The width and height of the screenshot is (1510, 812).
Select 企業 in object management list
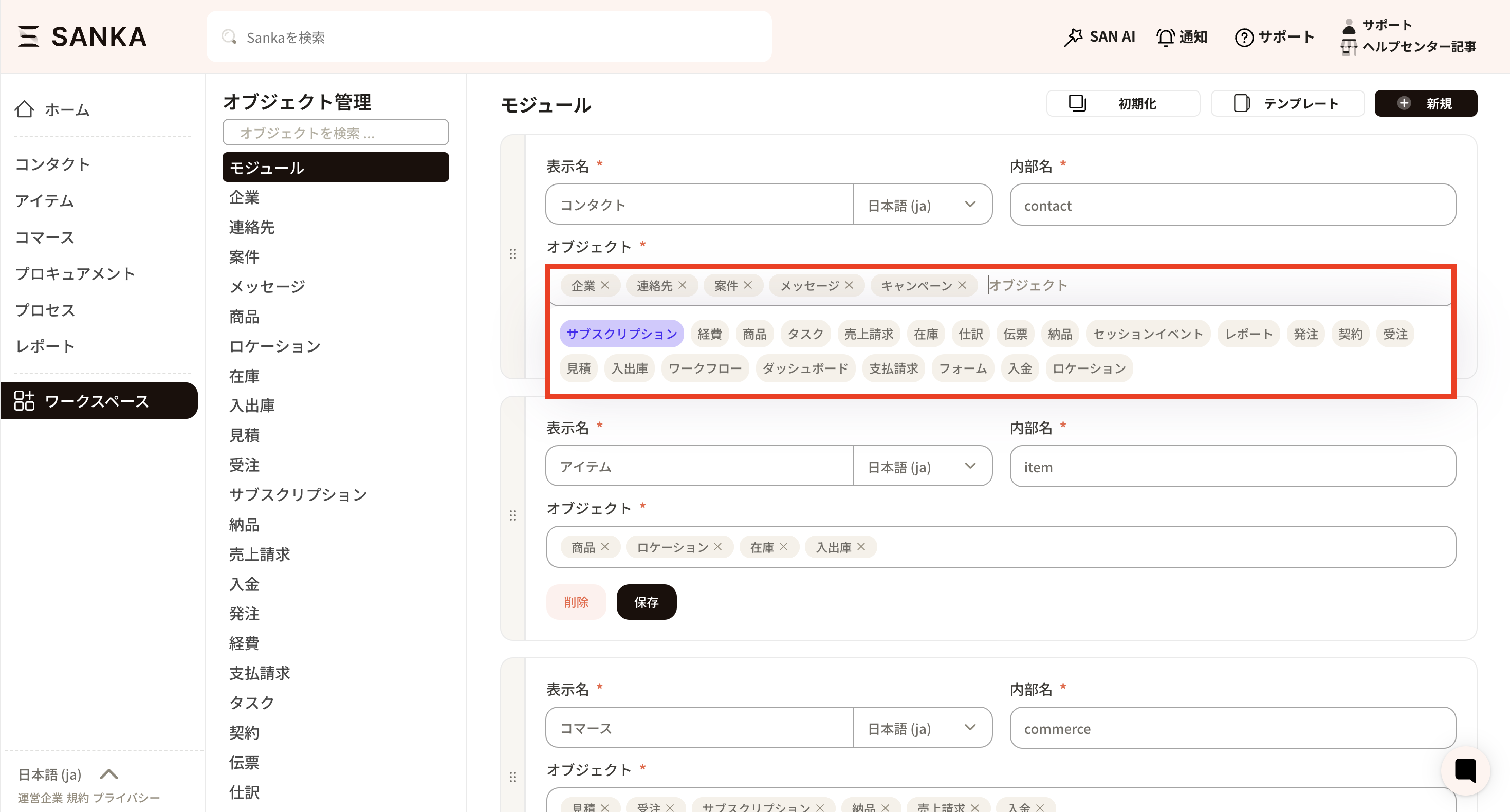pyautogui.click(x=245, y=197)
